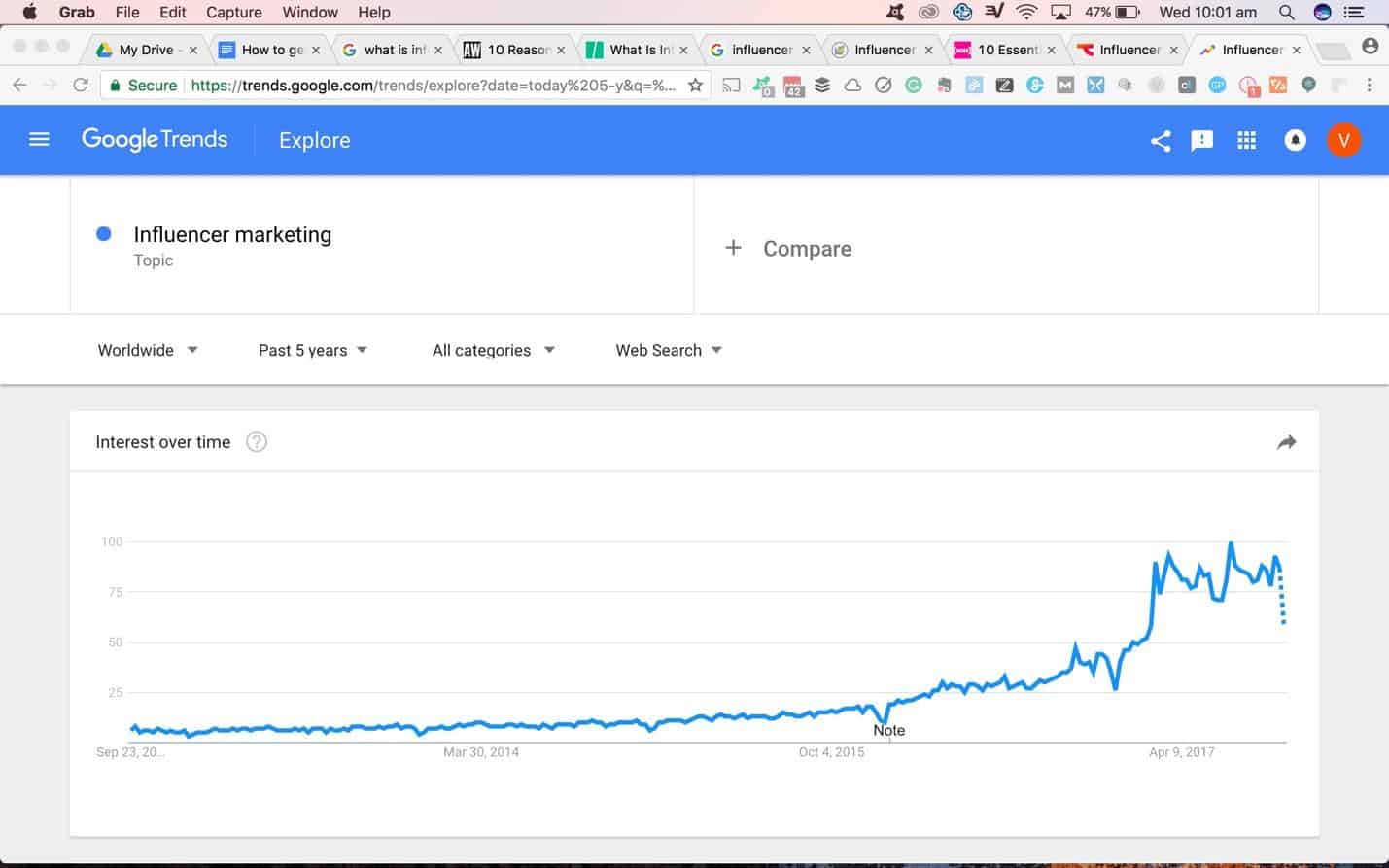Open a new tab with the blank tab button
This screenshot has width=1389, height=868.
pyautogui.click(x=1333, y=51)
